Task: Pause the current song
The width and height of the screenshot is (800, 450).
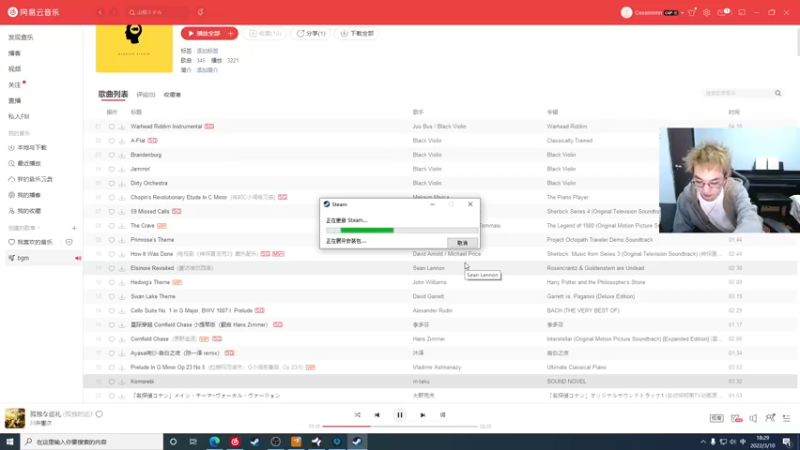Action: (399, 415)
